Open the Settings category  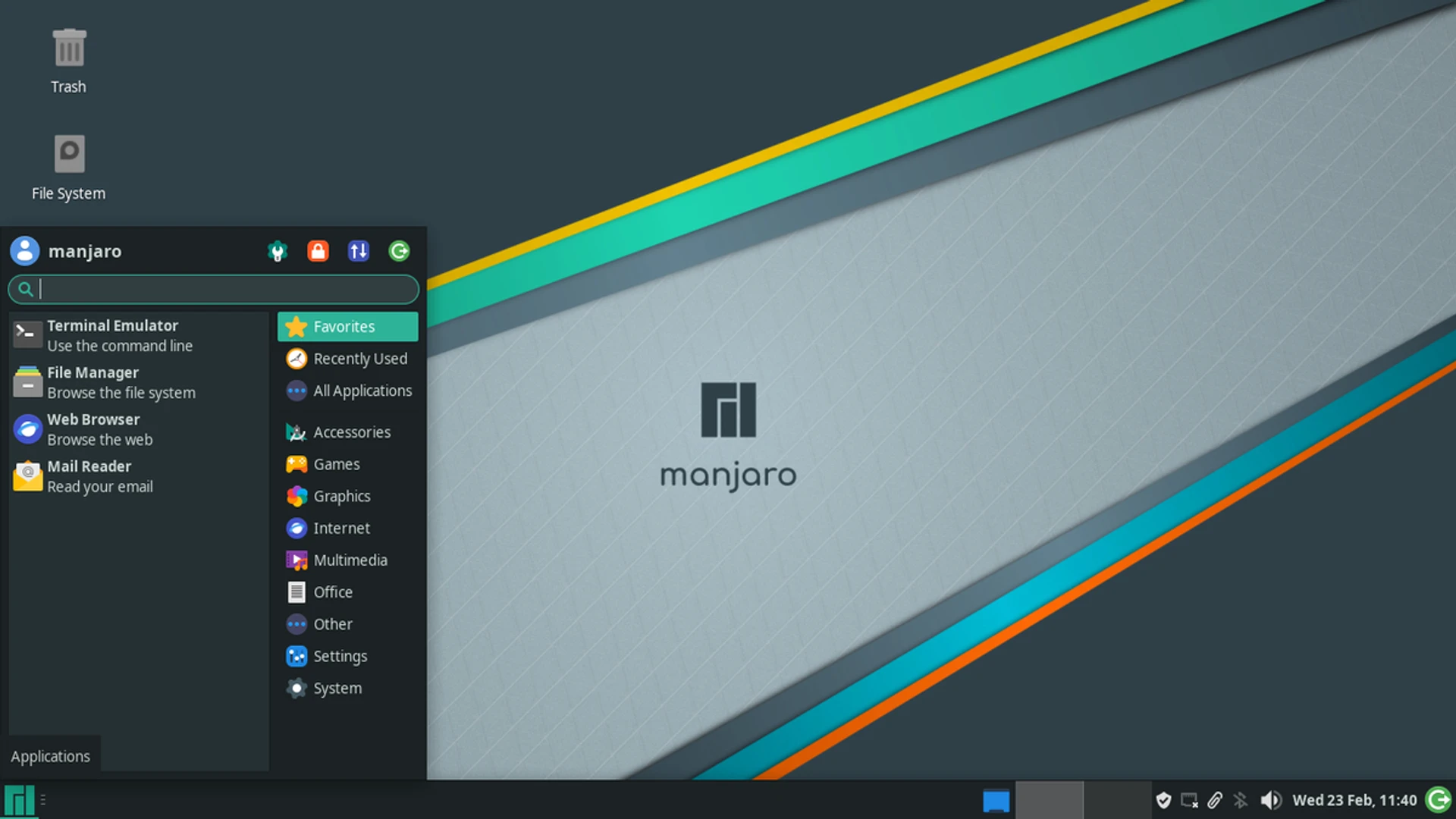(x=348, y=656)
